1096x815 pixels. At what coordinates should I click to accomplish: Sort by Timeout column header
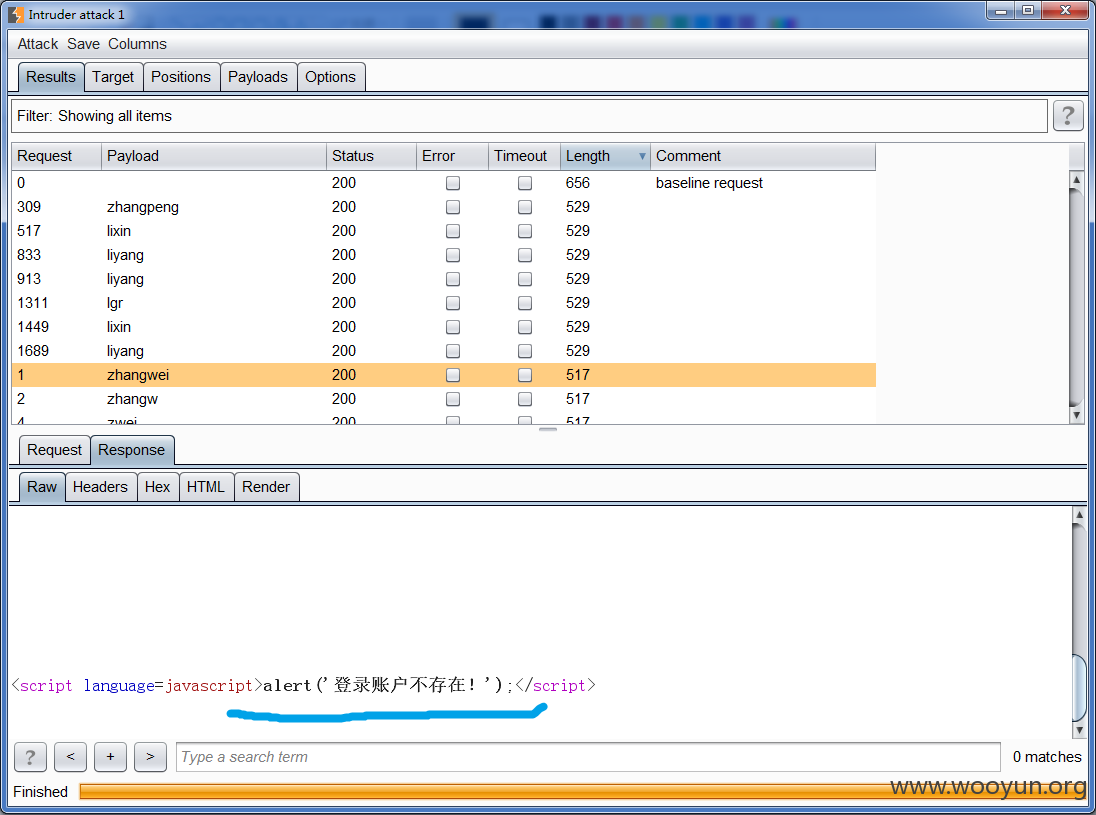point(524,156)
